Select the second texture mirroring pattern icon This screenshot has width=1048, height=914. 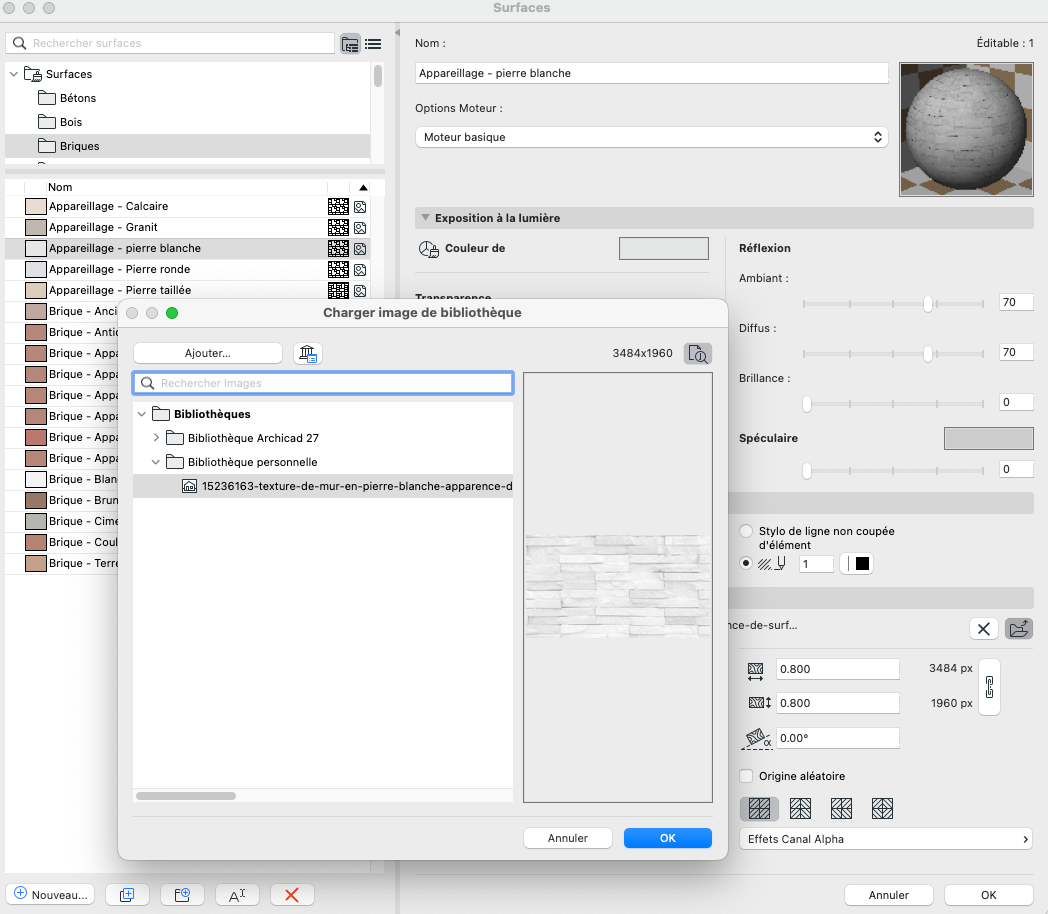(801, 808)
